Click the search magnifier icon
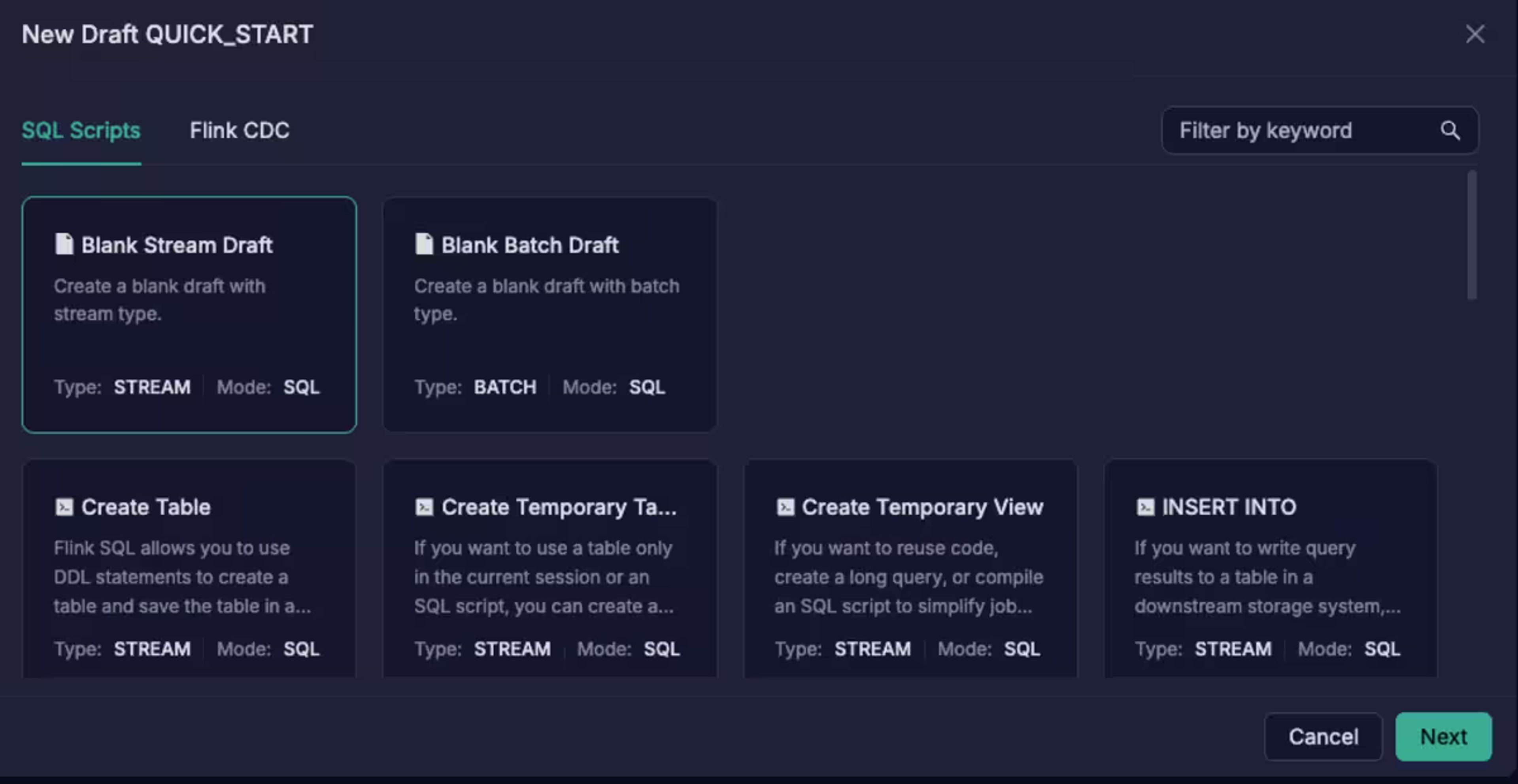1518x784 pixels. click(1450, 130)
